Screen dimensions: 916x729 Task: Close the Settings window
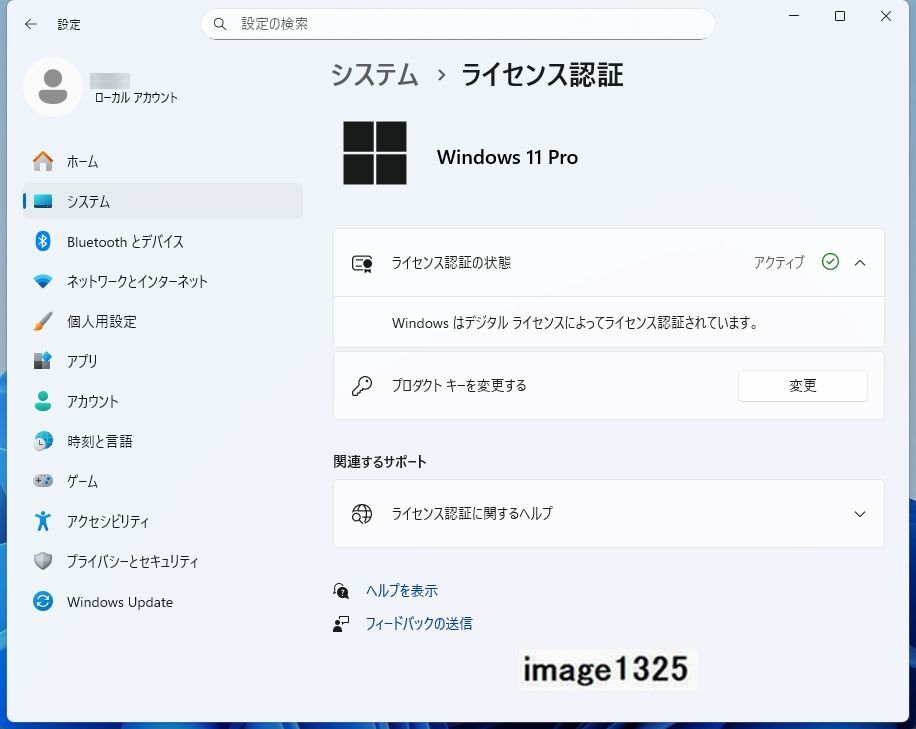886,16
